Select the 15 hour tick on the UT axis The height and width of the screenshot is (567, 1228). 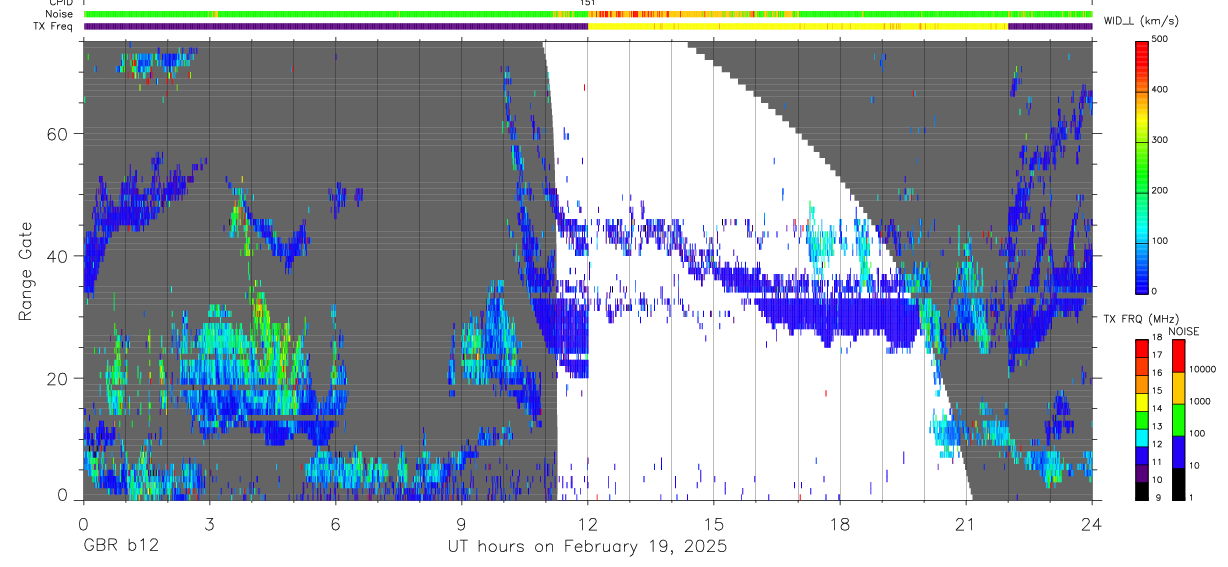713,523
